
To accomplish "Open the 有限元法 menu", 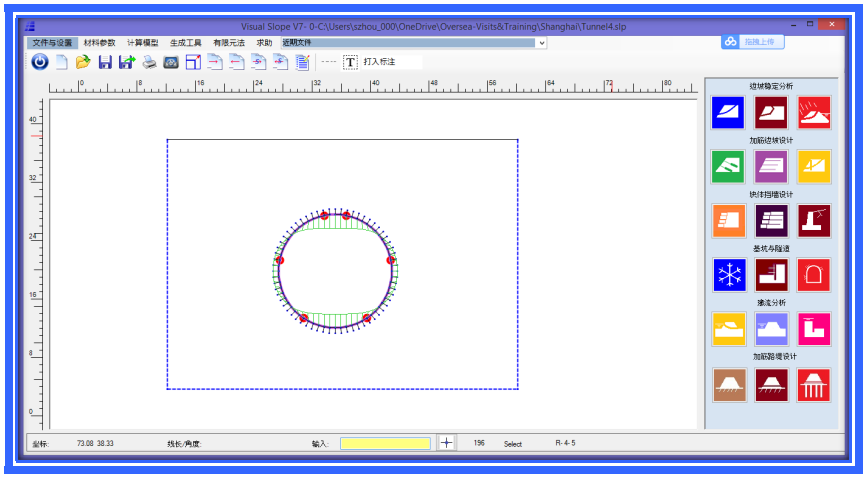I will 228,43.
